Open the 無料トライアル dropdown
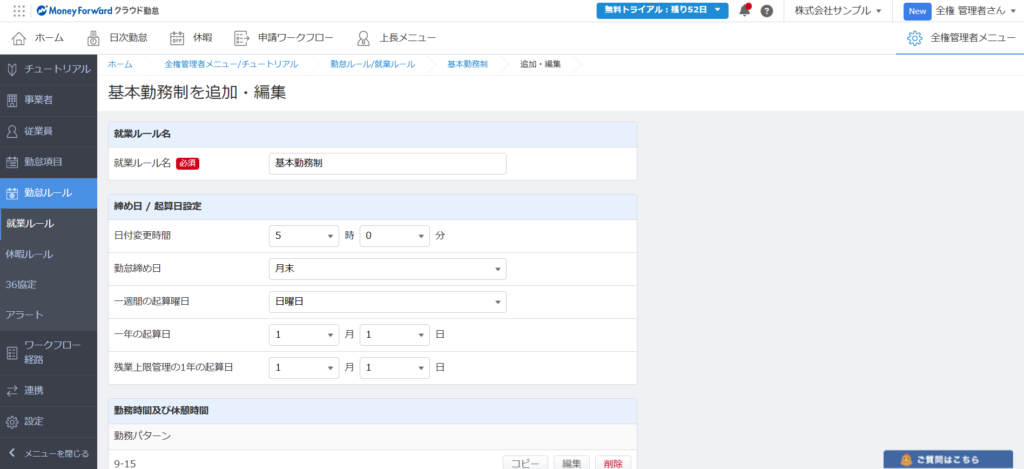This screenshot has width=1024, height=469. point(662,10)
